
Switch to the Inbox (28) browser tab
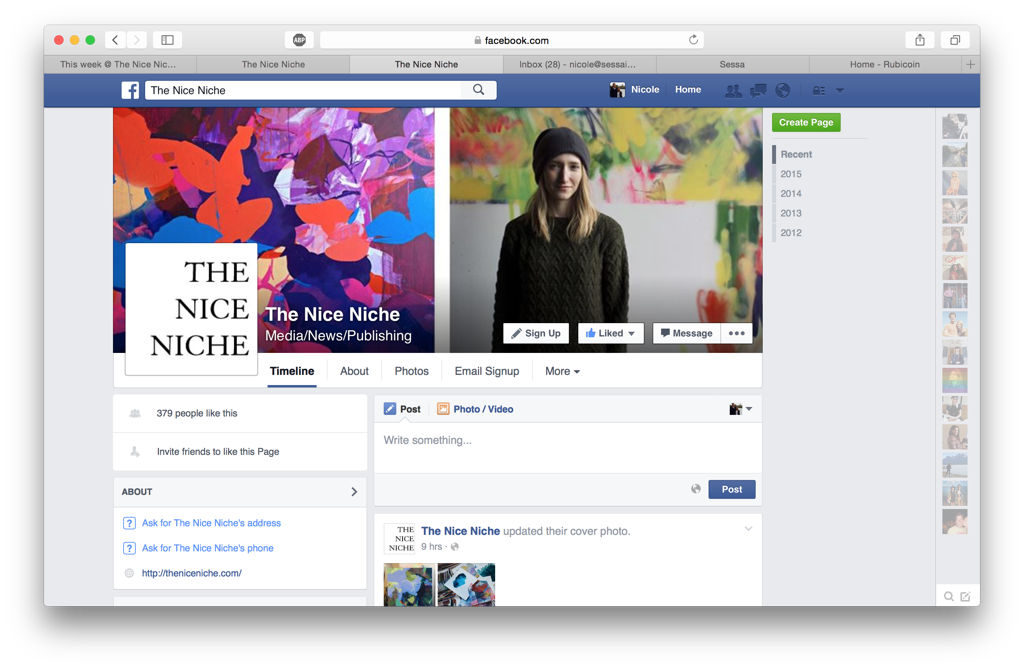tap(579, 64)
